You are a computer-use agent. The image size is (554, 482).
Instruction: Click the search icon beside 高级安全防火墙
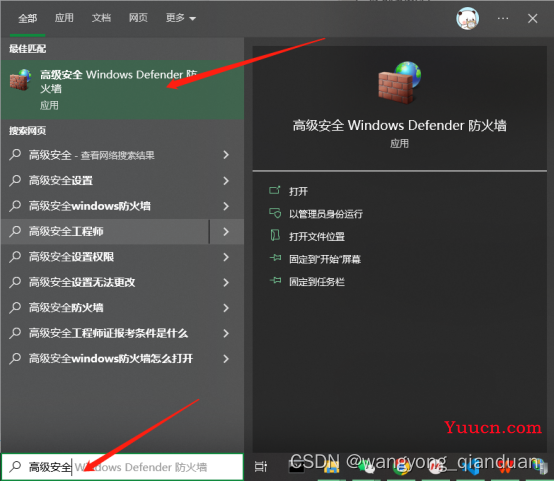[x=15, y=308]
